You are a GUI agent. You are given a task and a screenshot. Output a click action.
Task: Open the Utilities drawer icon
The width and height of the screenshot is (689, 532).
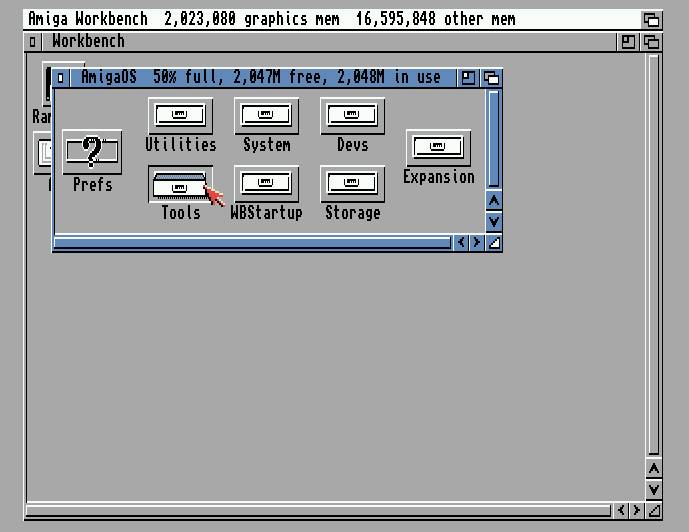(179, 115)
